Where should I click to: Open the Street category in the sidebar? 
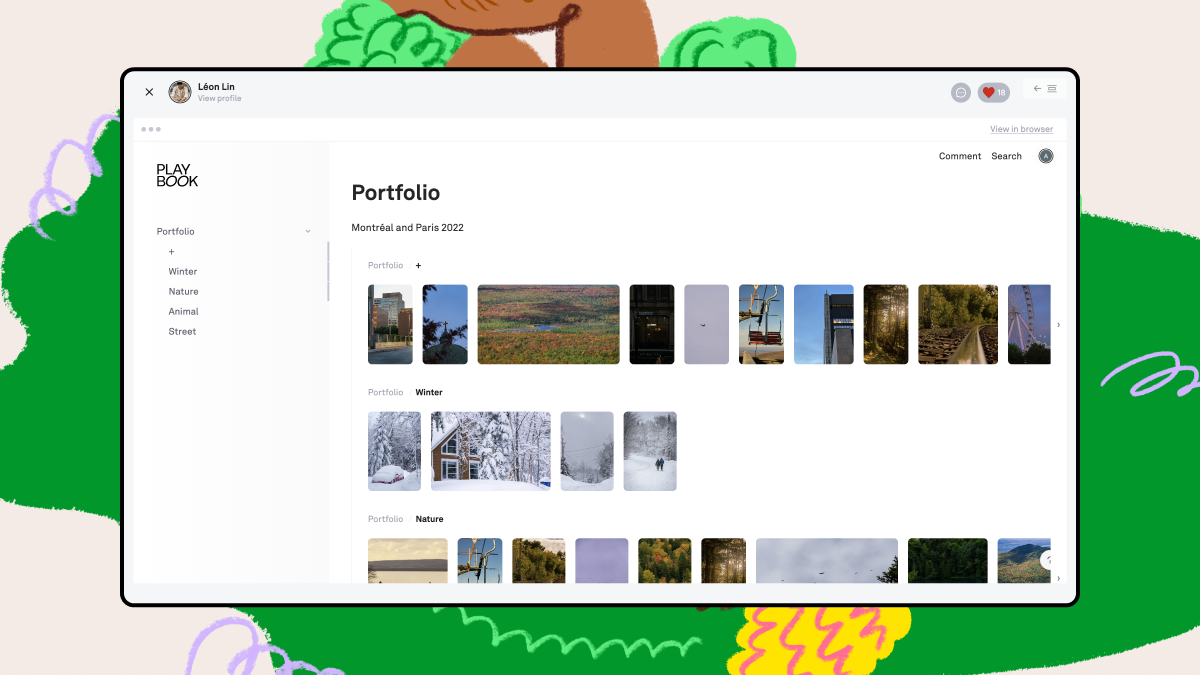click(182, 332)
